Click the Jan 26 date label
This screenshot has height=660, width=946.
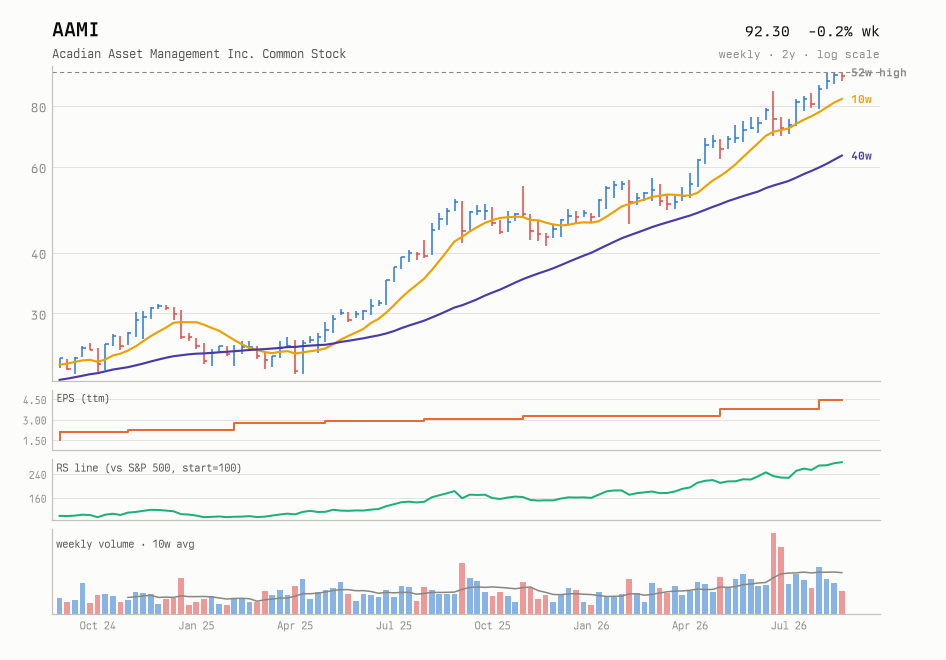point(591,626)
